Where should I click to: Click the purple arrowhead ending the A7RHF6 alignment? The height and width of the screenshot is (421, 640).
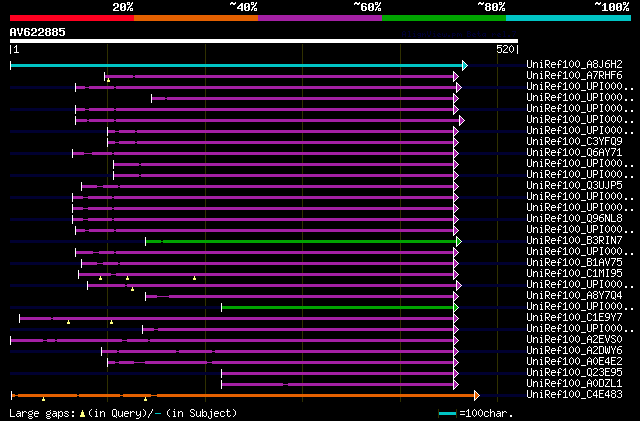(456, 76)
